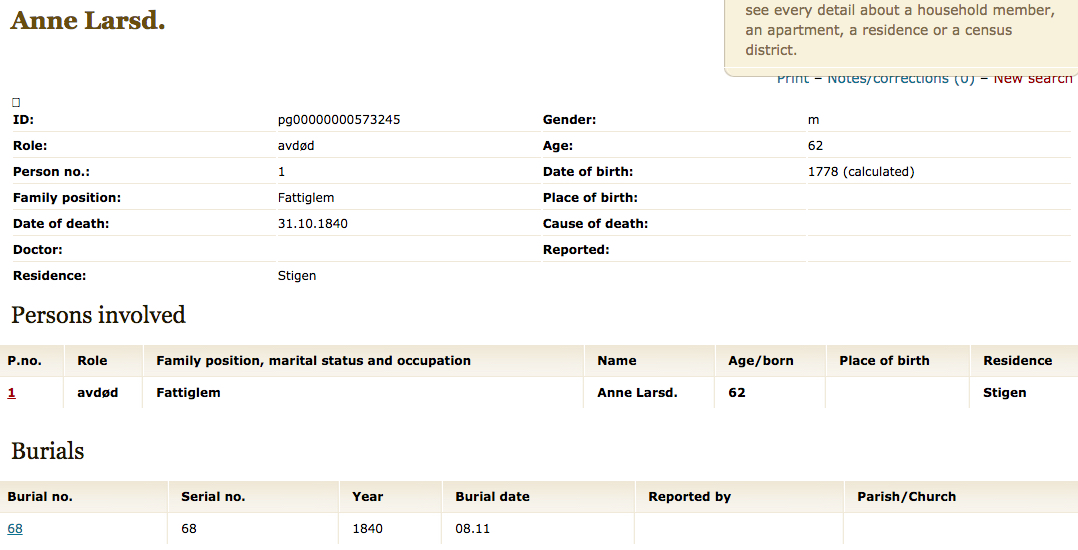Click the Burial no. column header

pos(40,496)
